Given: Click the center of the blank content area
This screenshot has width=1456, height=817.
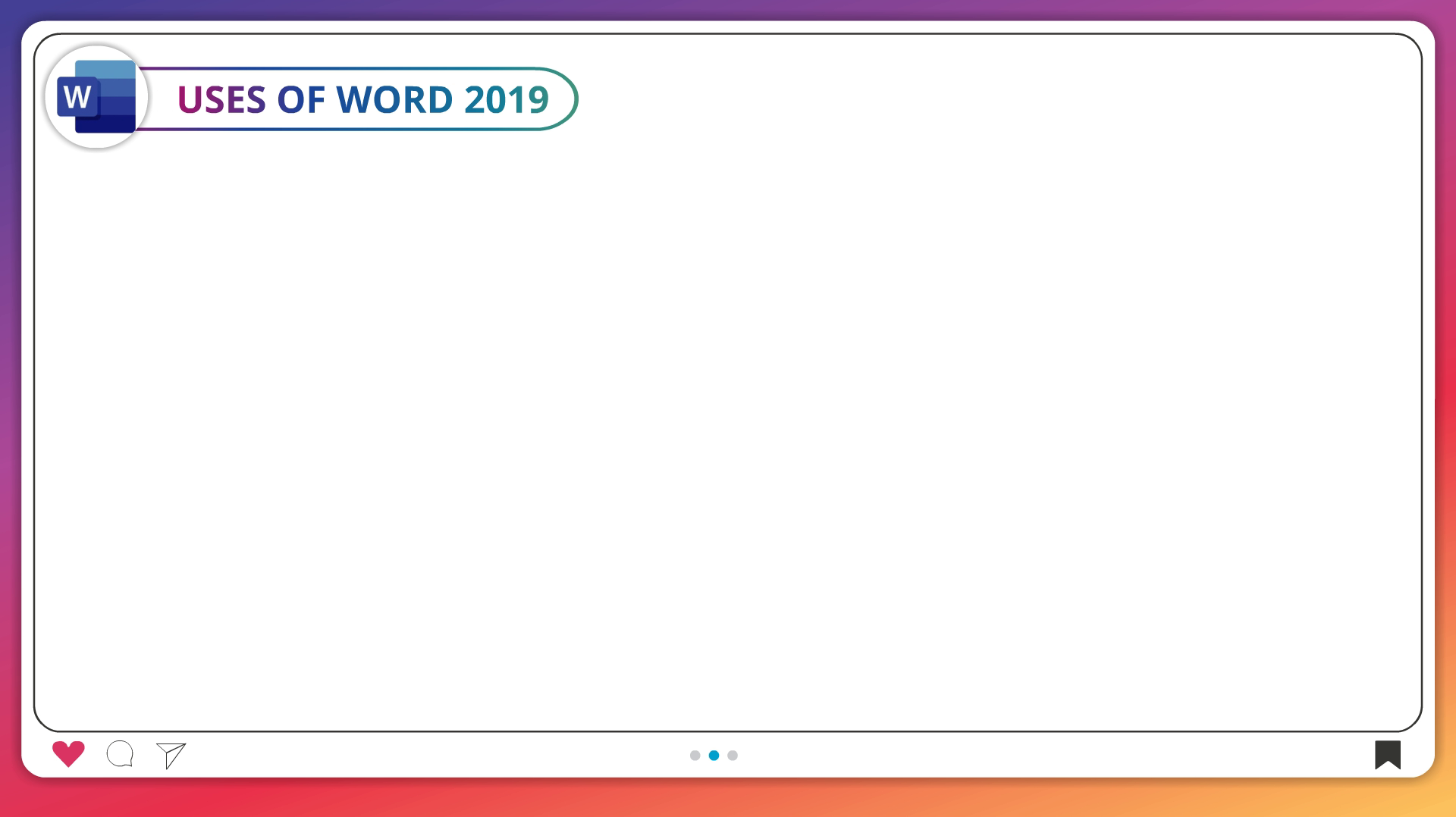Looking at the screenshot, I should 728,424.
